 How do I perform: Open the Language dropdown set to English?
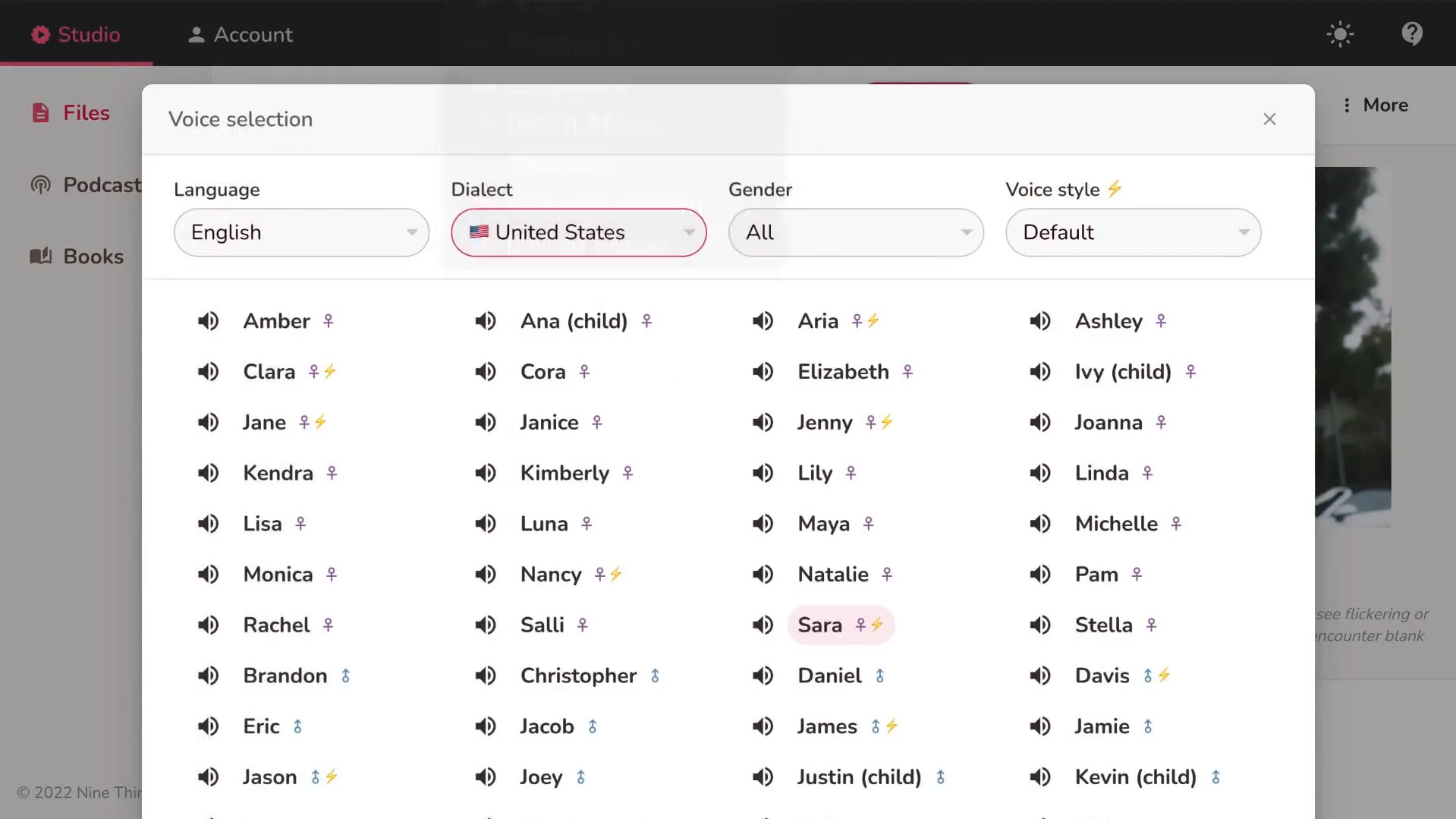[301, 232]
